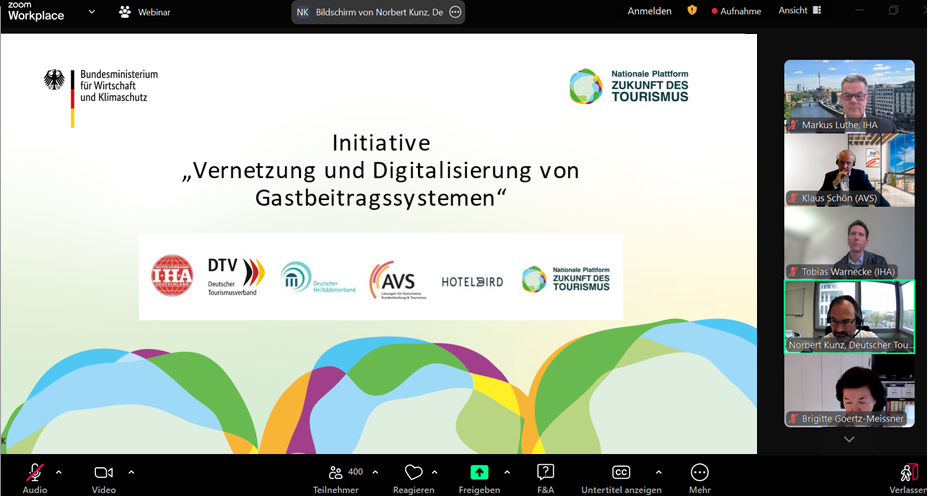Click the green Freigeben share-screen button
The height and width of the screenshot is (496, 928).
tap(479, 472)
